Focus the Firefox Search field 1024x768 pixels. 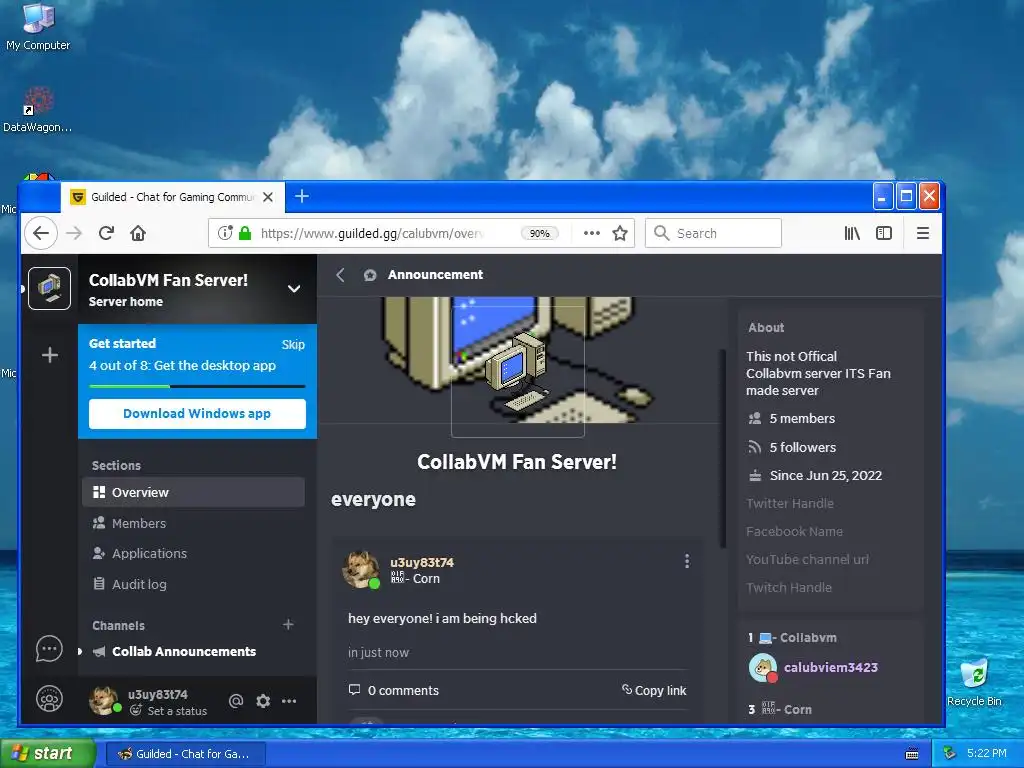(x=713, y=233)
